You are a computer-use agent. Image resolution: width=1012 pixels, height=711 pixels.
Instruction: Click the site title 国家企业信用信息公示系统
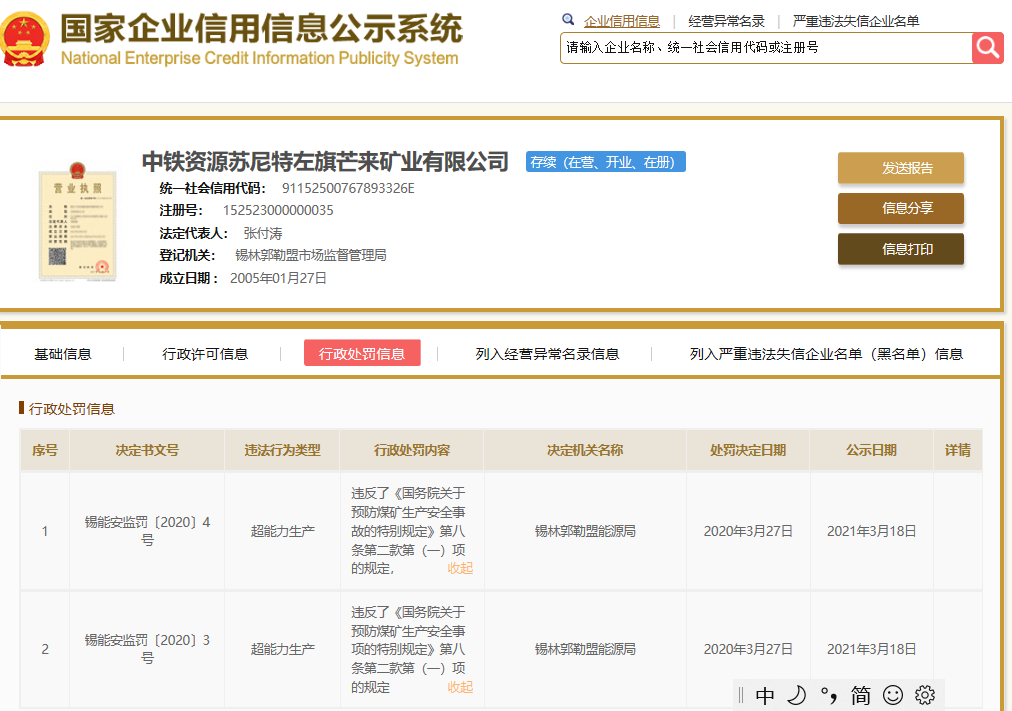click(x=261, y=29)
